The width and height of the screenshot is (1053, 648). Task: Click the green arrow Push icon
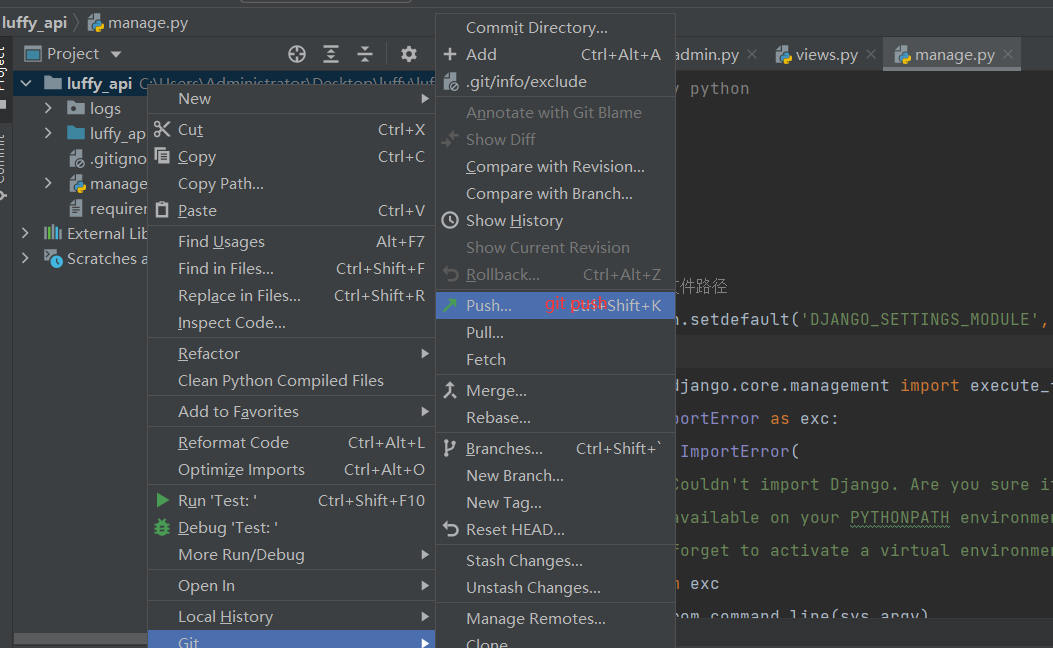[x=450, y=305]
